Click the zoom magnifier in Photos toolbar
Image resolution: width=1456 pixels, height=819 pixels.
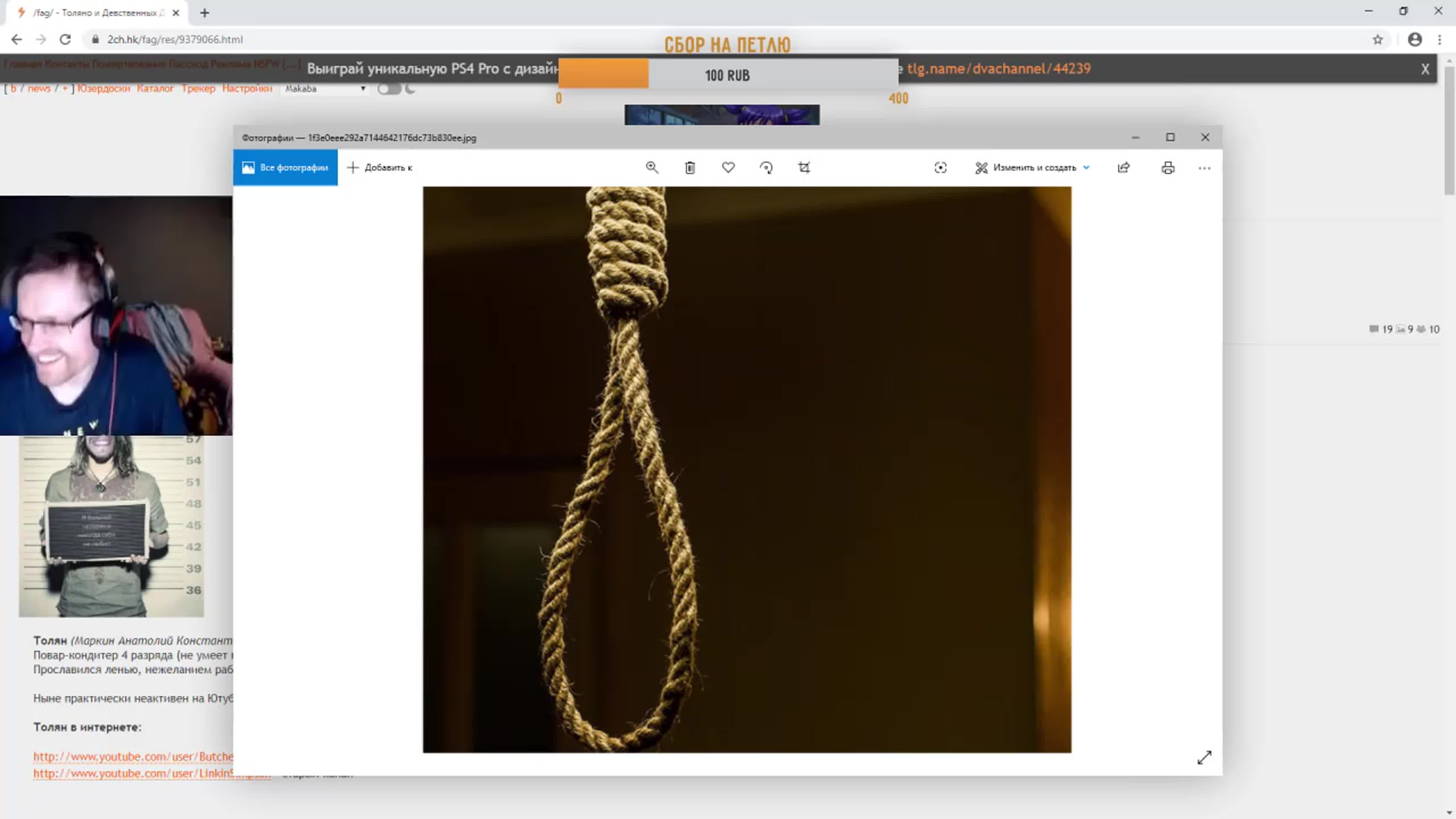pyautogui.click(x=652, y=167)
